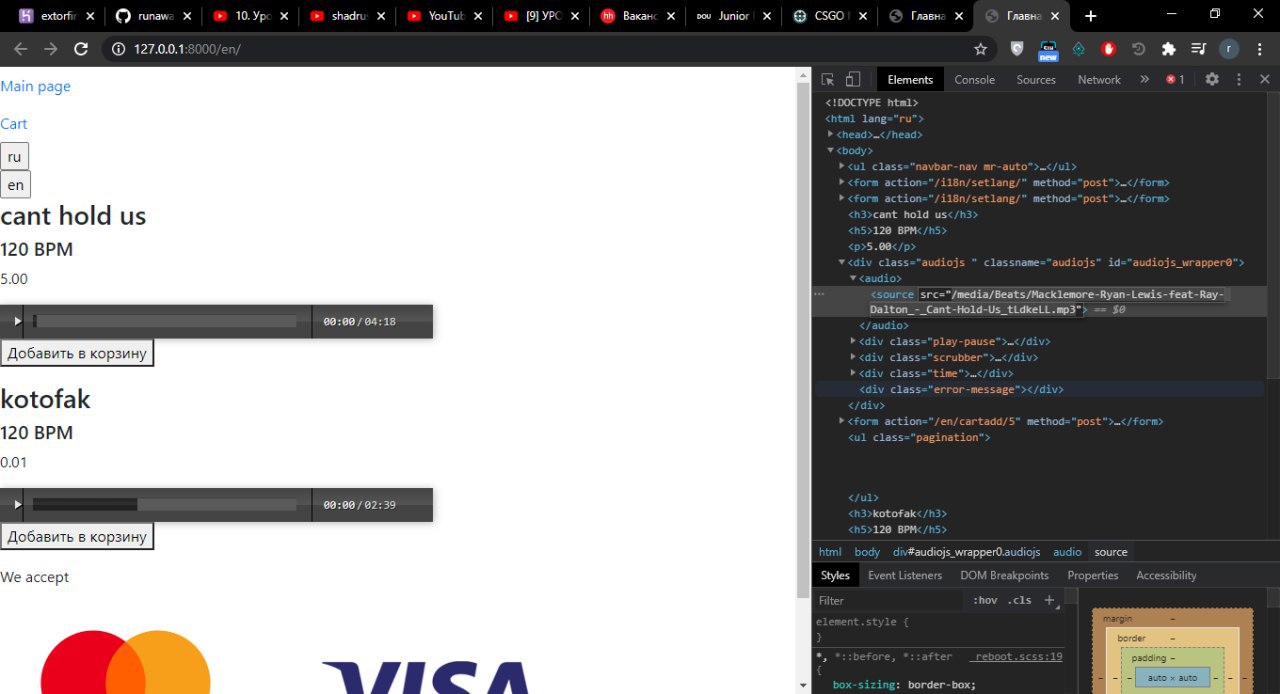Image resolution: width=1280 pixels, height=694 pixels.
Task: Click the site info icon in address bar
Action: [x=117, y=49]
